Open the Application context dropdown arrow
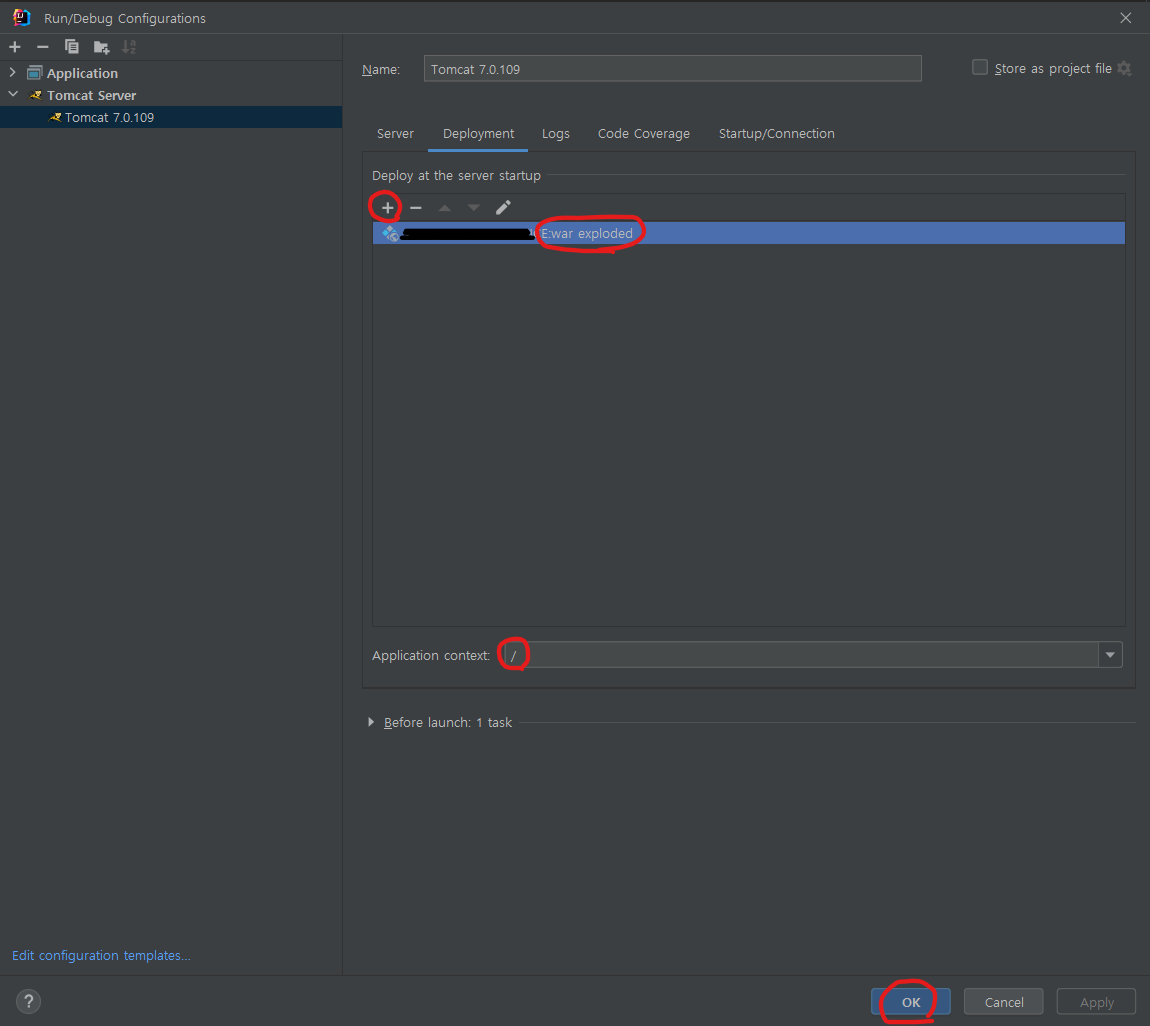 (x=1110, y=655)
